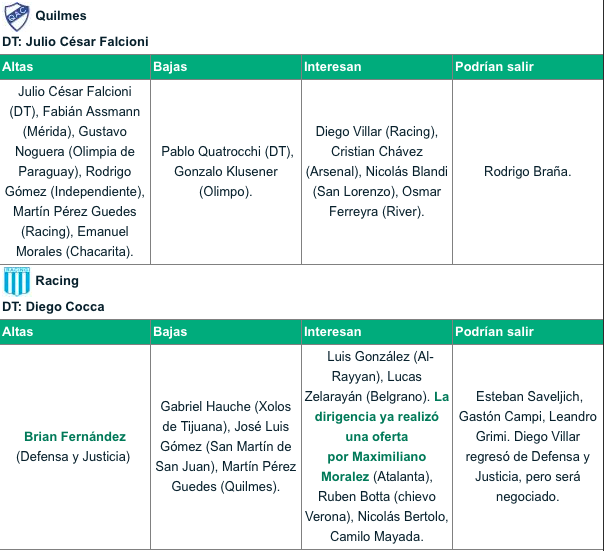Click the Racing Podrían salir header
The image size is (605, 551).
point(527,332)
